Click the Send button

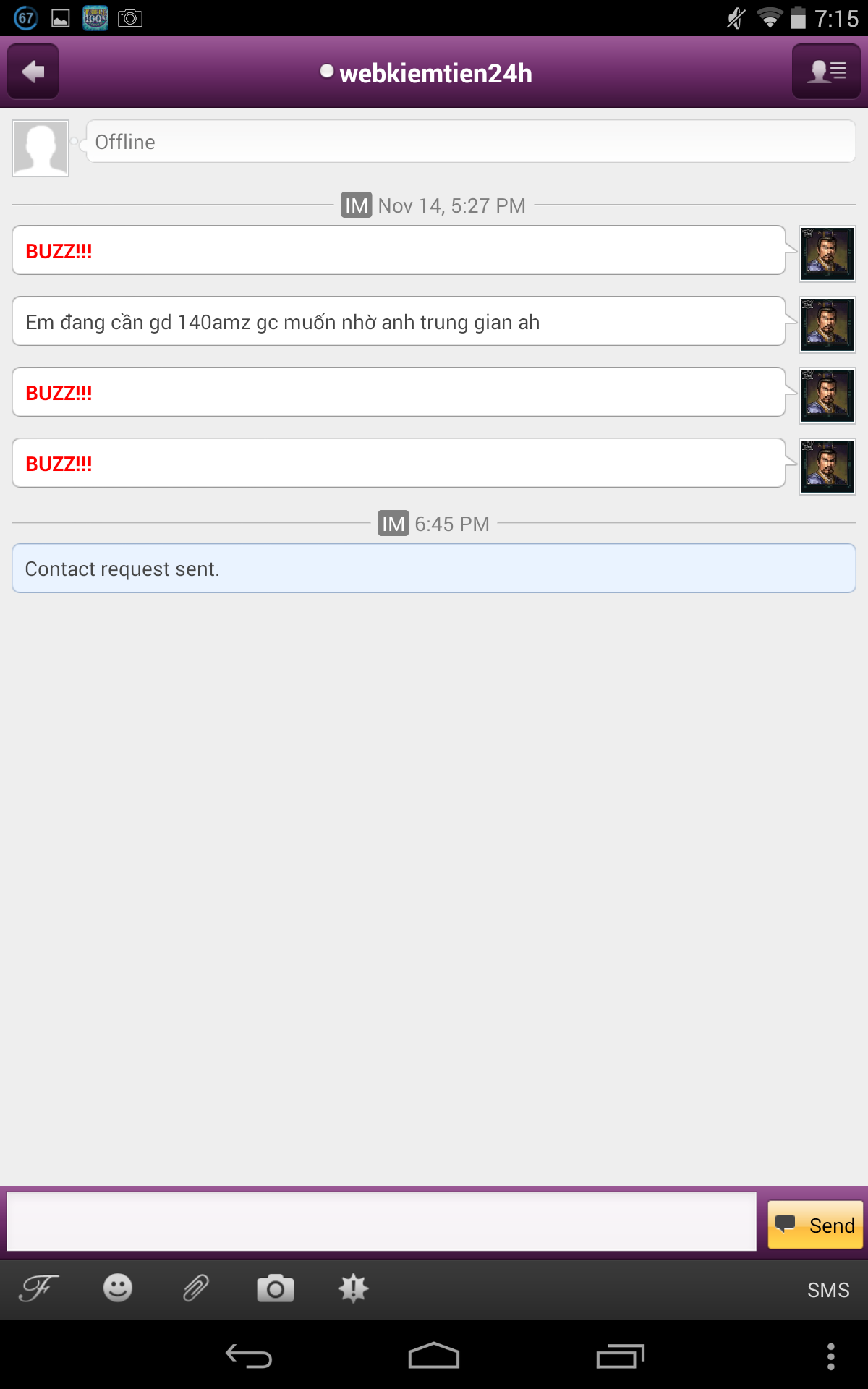tap(815, 1225)
